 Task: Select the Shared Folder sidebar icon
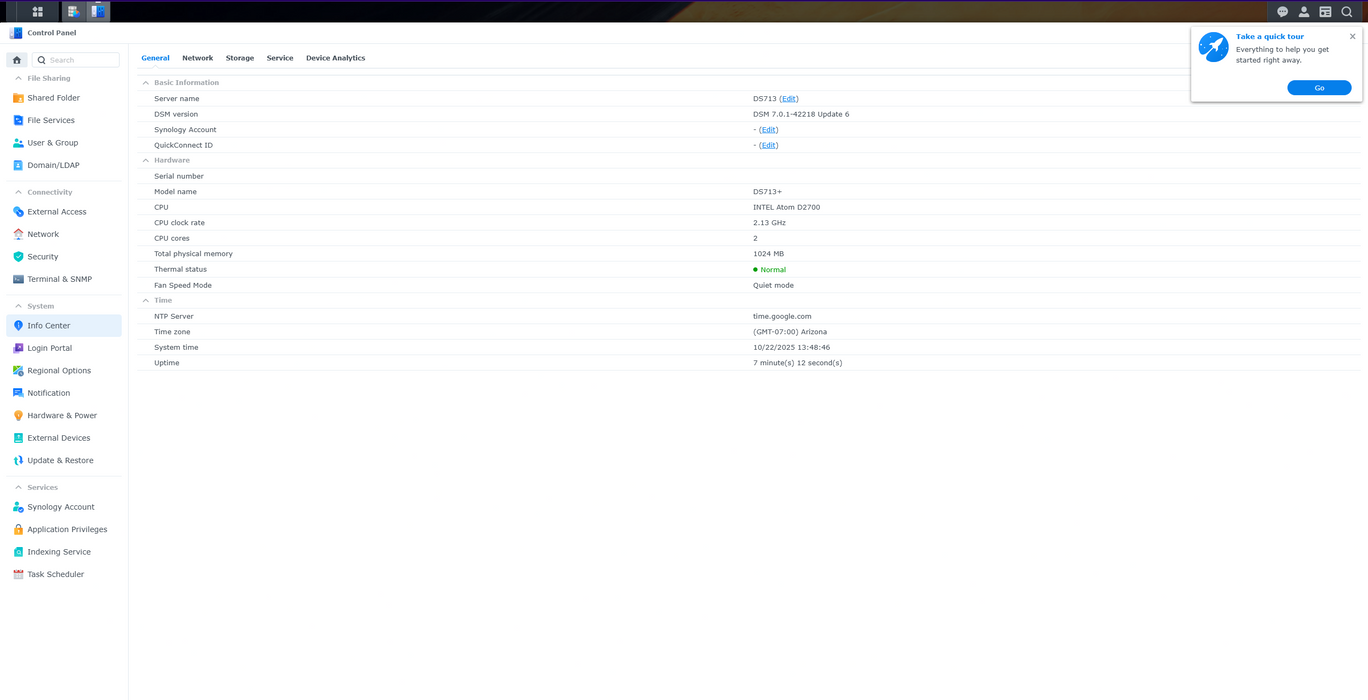(17, 97)
